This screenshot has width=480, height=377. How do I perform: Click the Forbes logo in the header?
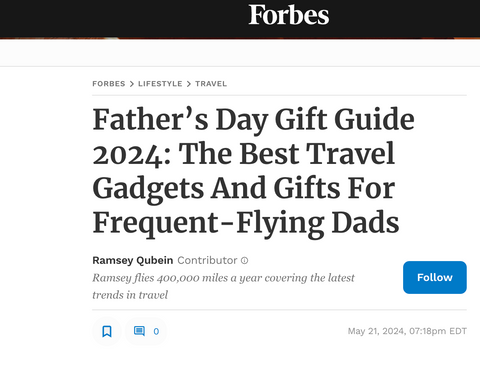tap(289, 15)
